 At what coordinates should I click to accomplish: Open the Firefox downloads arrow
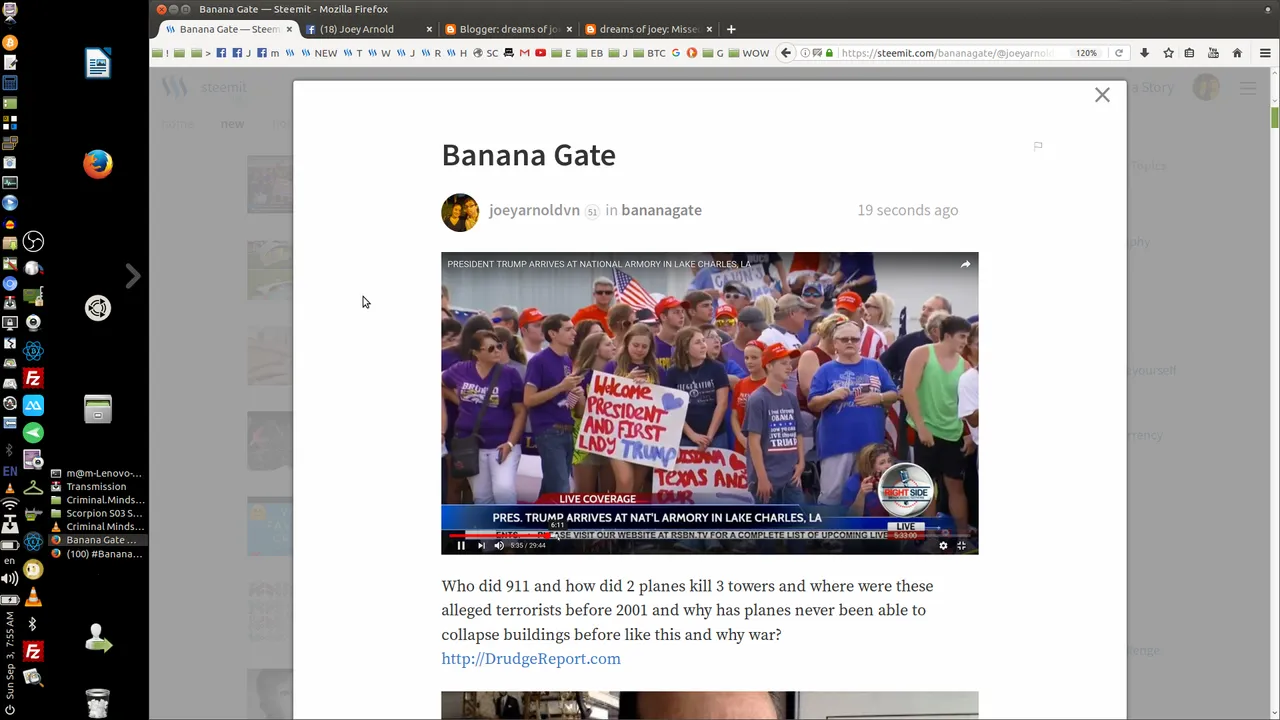pyautogui.click(x=1144, y=53)
